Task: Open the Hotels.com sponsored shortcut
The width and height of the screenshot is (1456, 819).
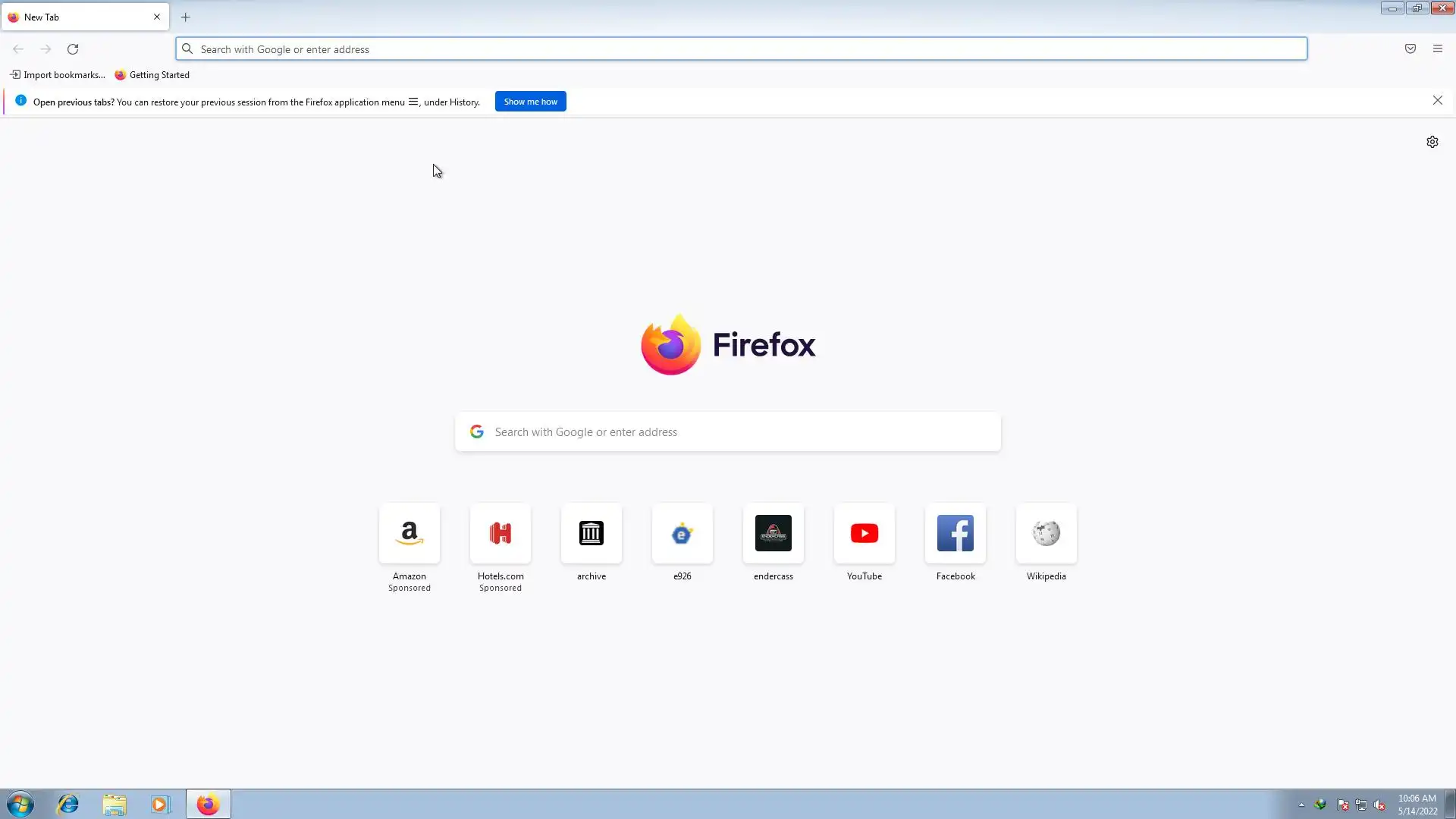Action: (500, 534)
